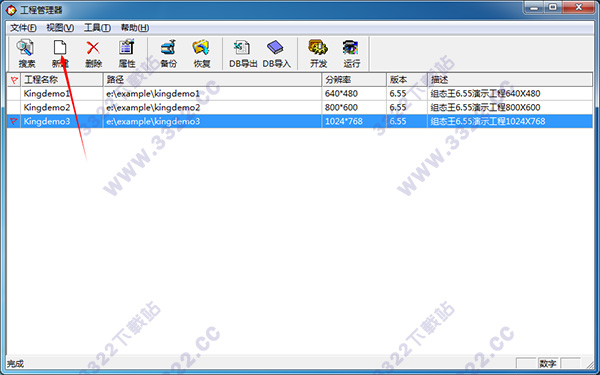Viewport: 600px width, 375px height.
Task: Click the 描述 column header
Action: pyautogui.click(x=510, y=80)
